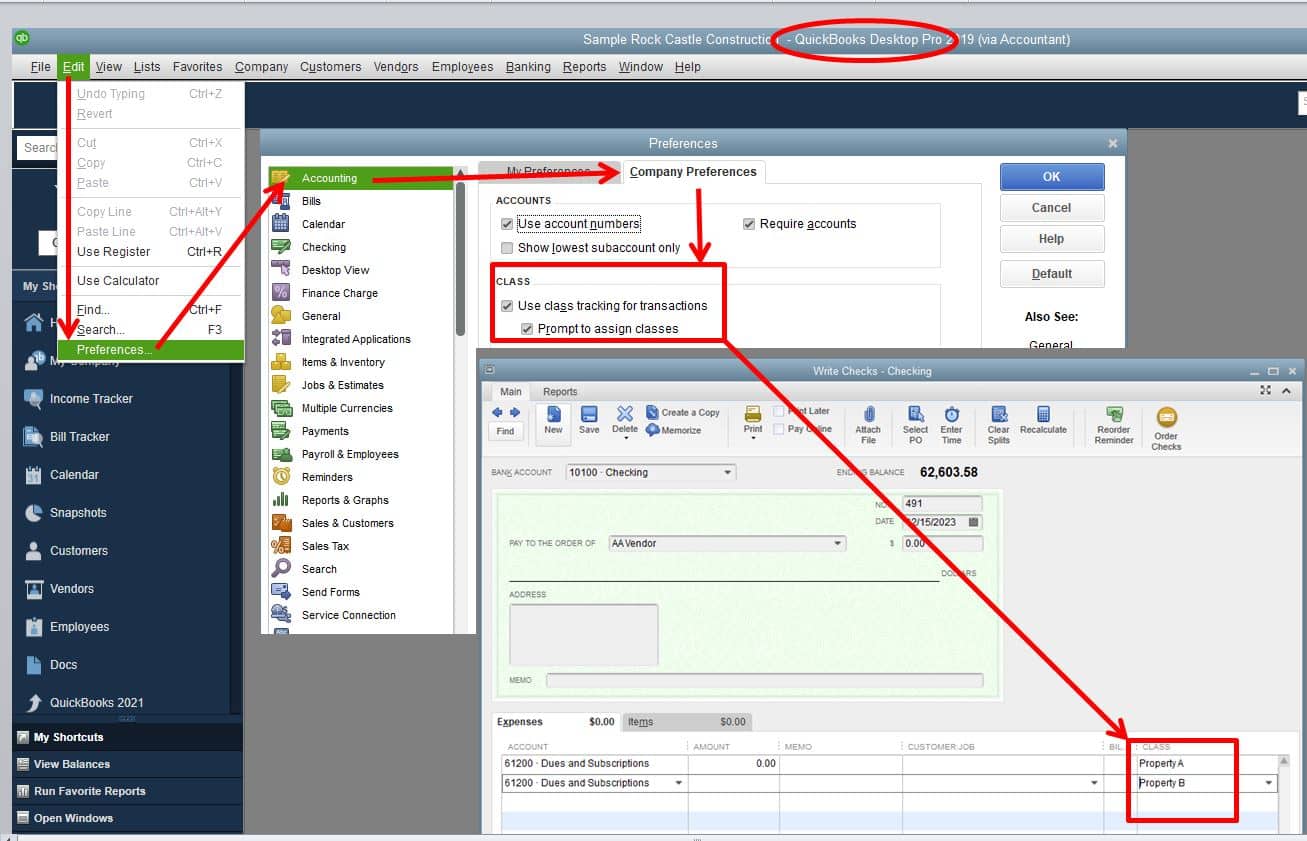Enable Show lowest subaccount only
This screenshot has width=1307, height=841.
coord(507,248)
